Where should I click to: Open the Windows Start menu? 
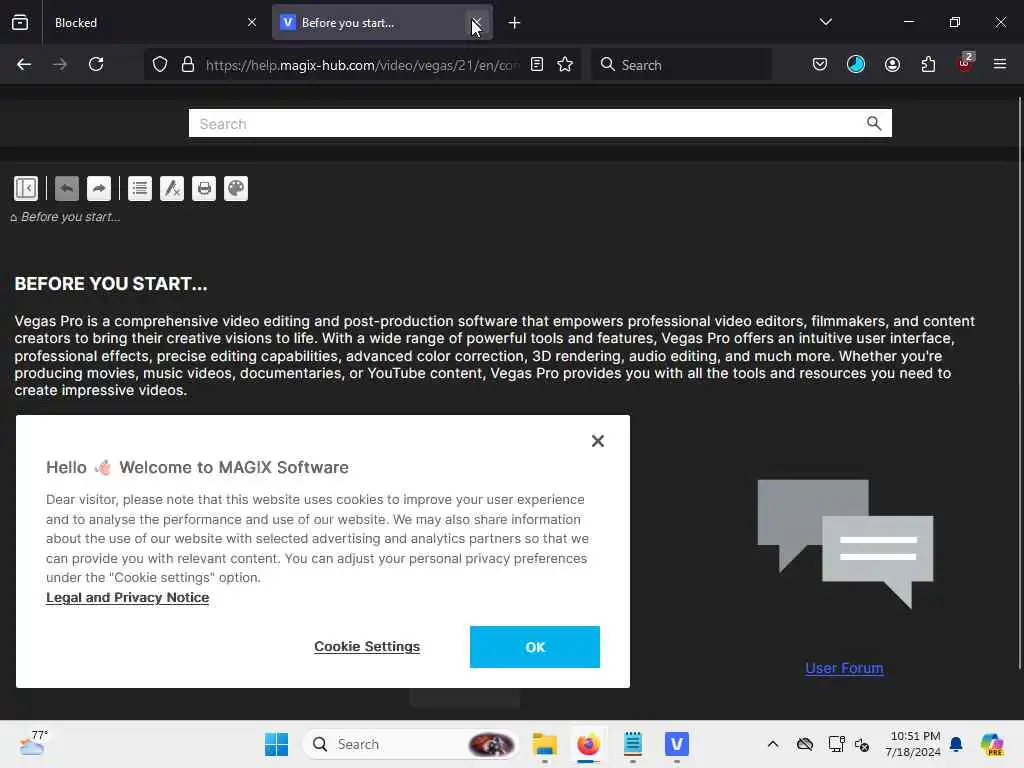(x=276, y=744)
